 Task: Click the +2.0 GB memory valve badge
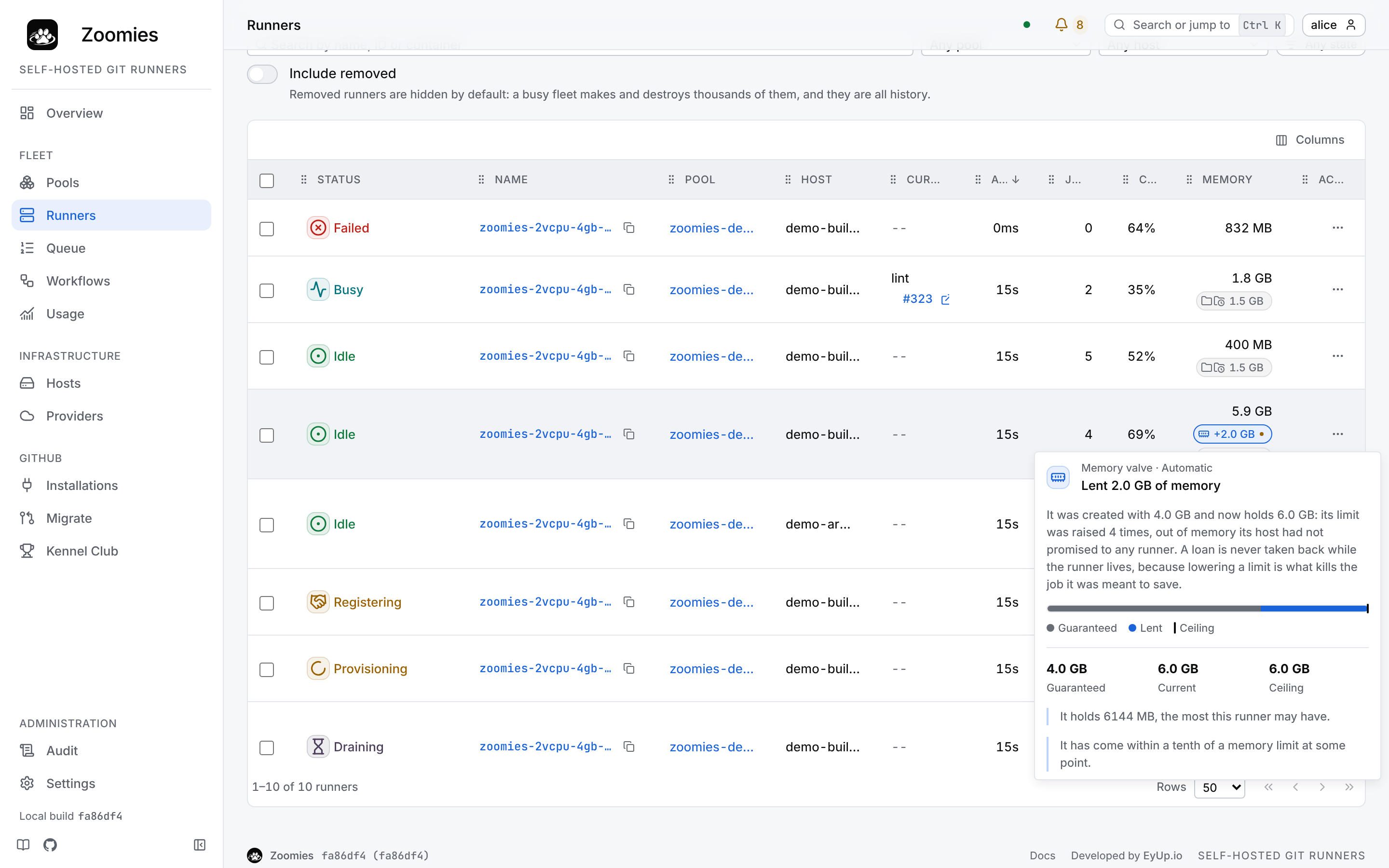(x=1232, y=434)
